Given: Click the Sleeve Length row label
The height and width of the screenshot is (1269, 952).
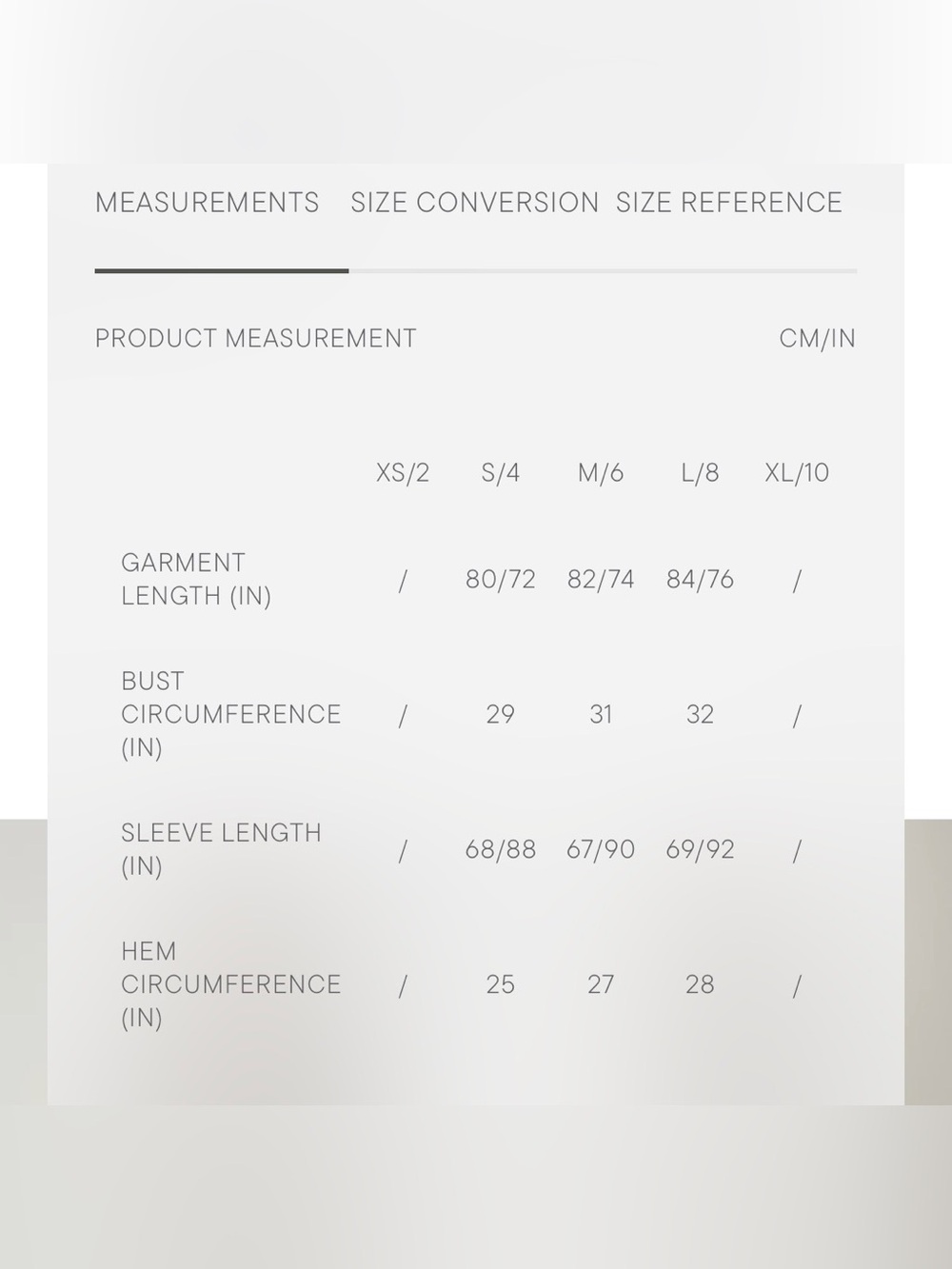Looking at the screenshot, I should [221, 849].
